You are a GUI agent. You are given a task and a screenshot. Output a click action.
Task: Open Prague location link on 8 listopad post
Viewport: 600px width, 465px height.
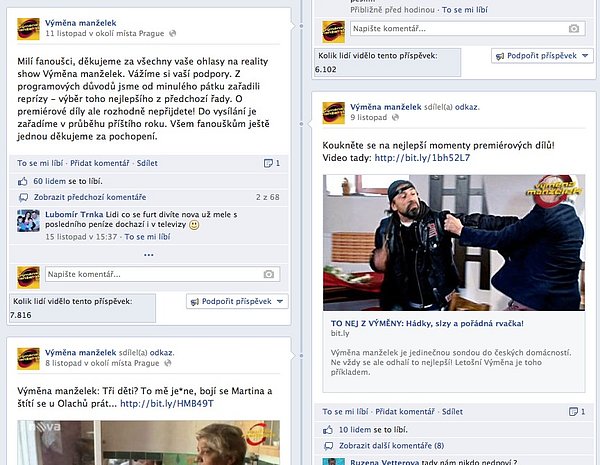tap(147, 363)
